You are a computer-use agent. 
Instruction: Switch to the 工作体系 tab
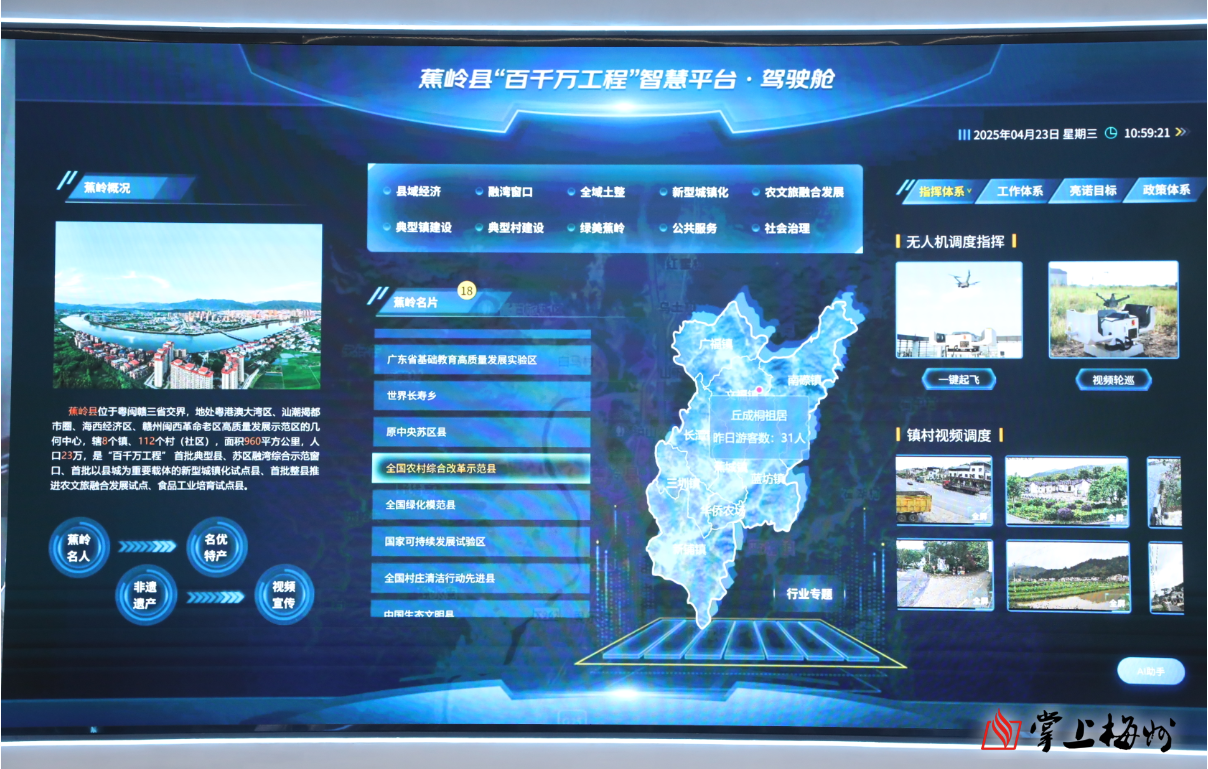pyautogui.click(x=1019, y=191)
